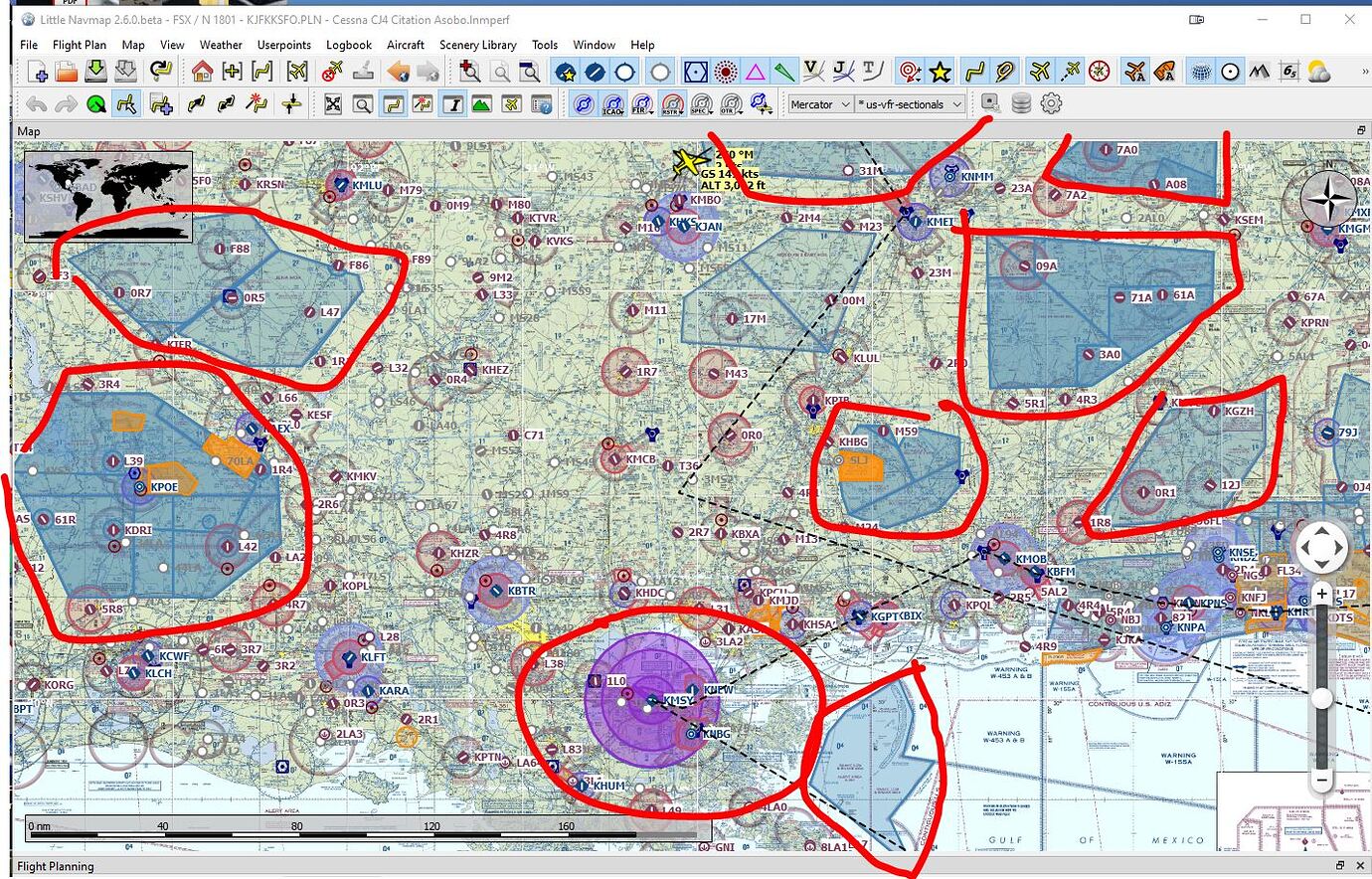Click the zoom out minus button
The height and width of the screenshot is (879, 1372).
click(1322, 781)
